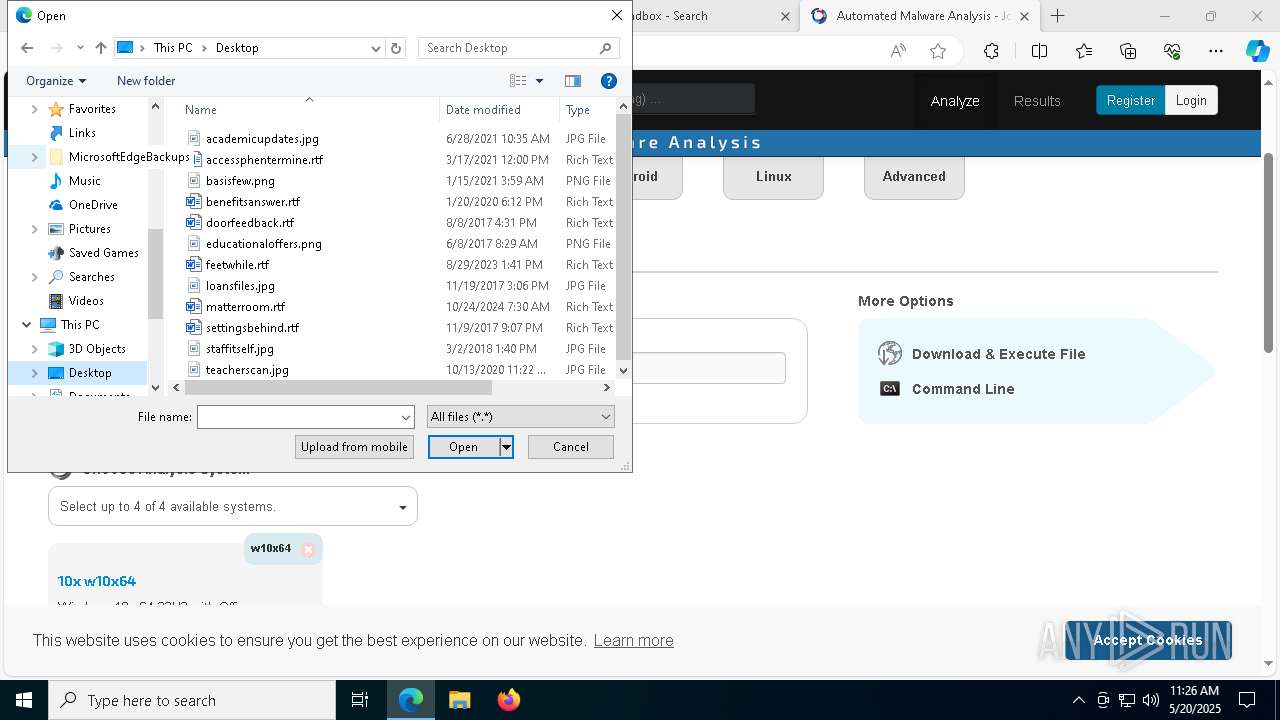Accept cookies on the banner
1280x720 pixels.
click(x=1148, y=640)
